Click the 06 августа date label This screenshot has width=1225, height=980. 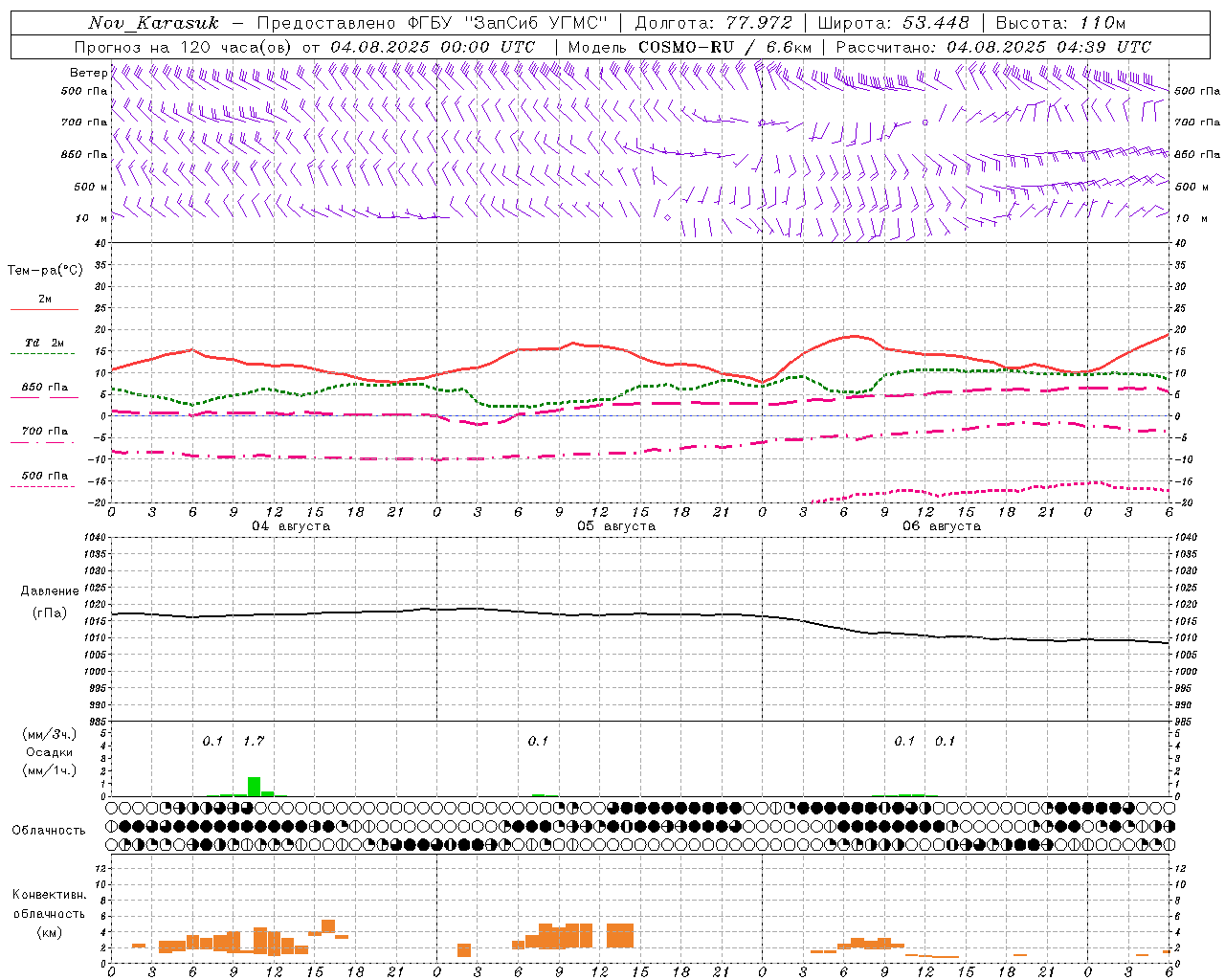pos(942,526)
